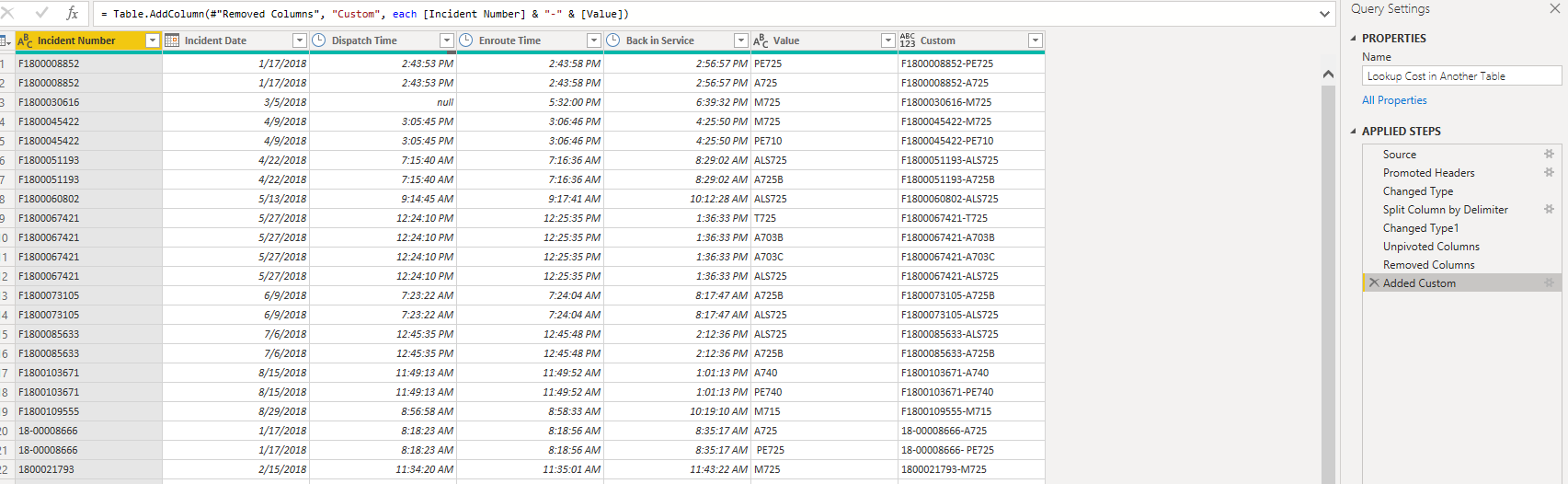Select cell F1800045422-PE710 in Custom column
The height and width of the screenshot is (484, 1568).
coord(971,141)
